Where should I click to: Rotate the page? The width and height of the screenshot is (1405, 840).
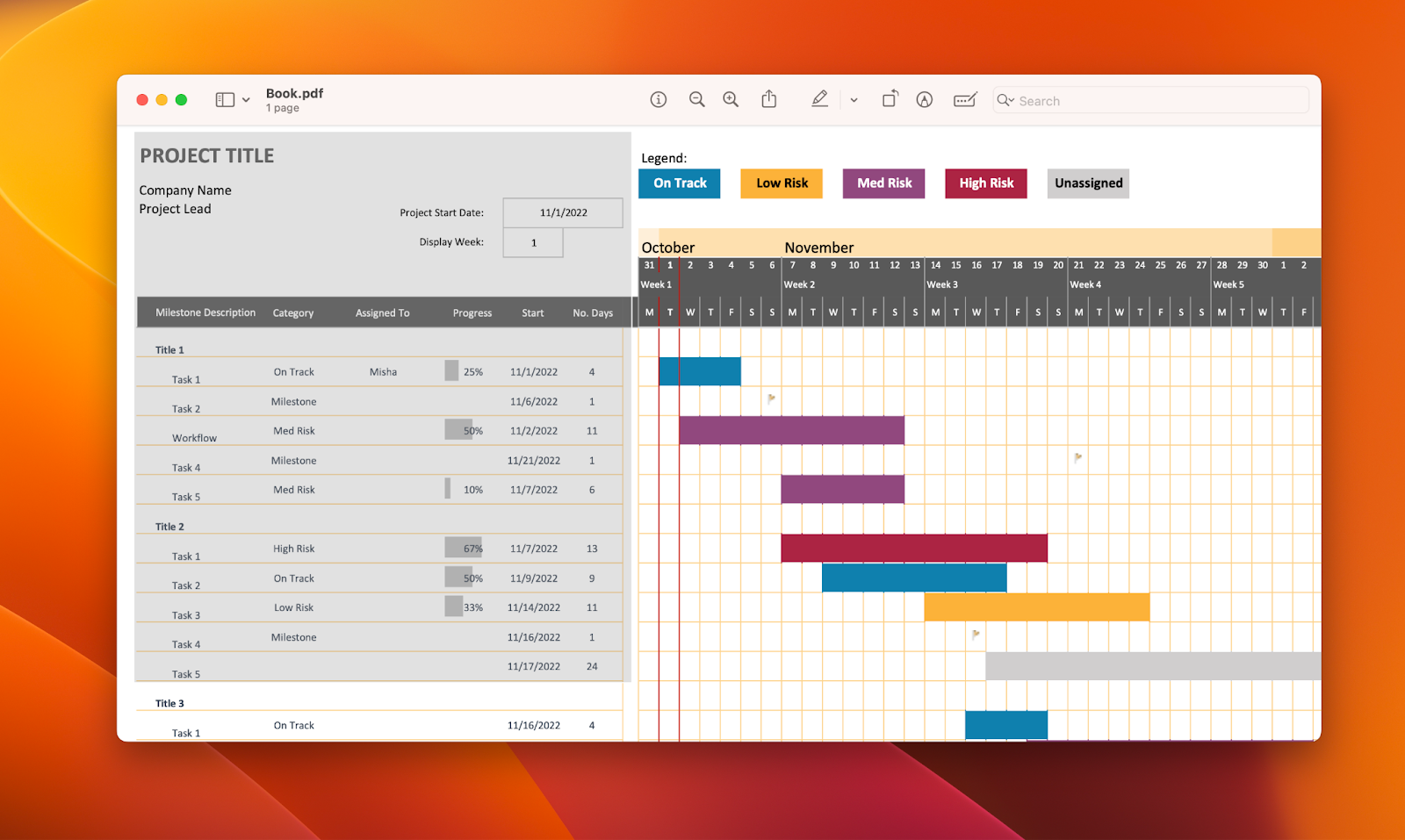click(889, 99)
